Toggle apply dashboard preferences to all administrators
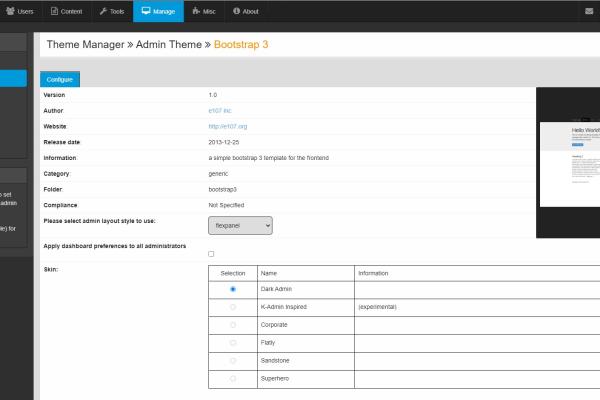The width and height of the screenshot is (600, 400). (x=211, y=254)
